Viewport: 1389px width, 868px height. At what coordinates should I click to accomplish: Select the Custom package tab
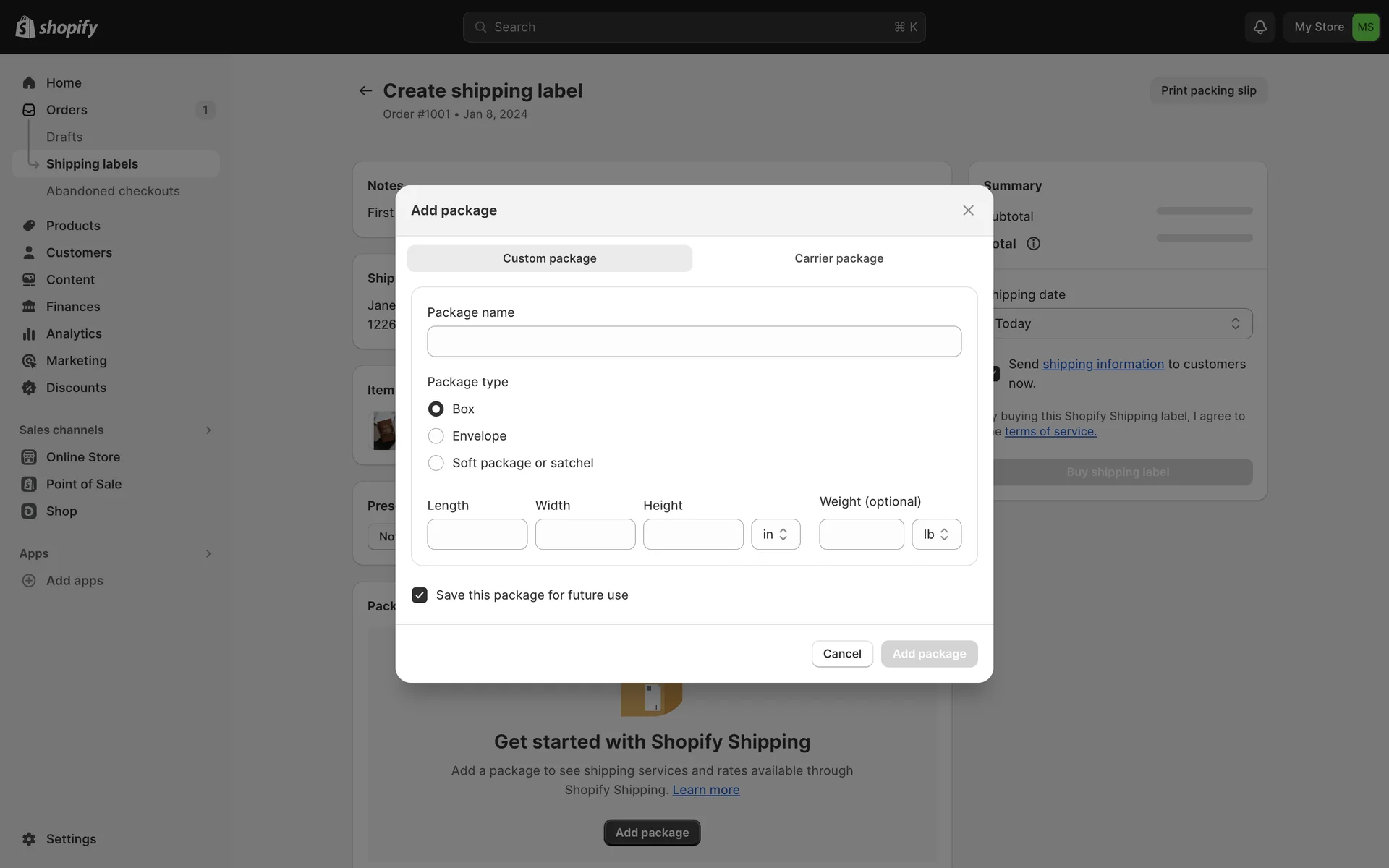tap(549, 258)
